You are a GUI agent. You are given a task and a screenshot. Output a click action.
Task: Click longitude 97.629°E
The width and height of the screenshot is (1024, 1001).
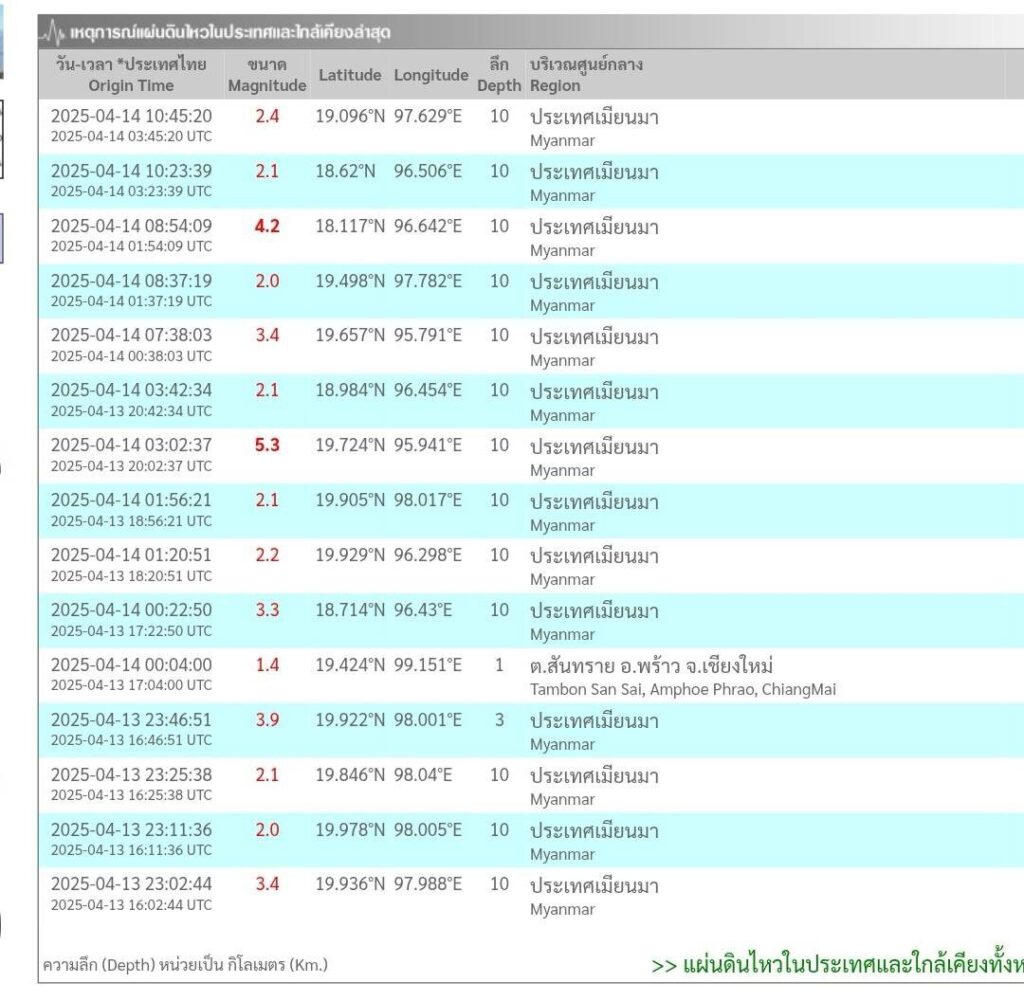pyautogui.click(x=428, y=116)
